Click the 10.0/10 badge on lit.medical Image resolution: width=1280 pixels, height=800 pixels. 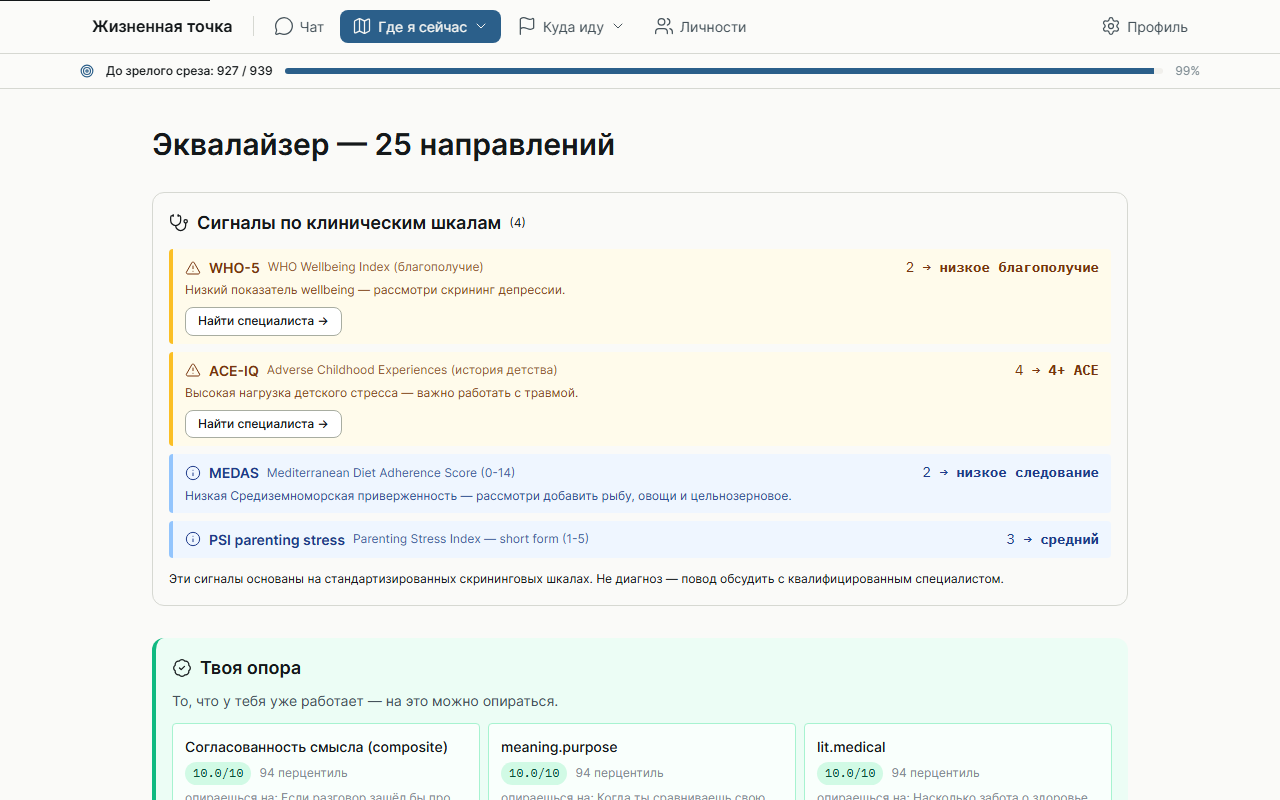[x=850, y=773]
